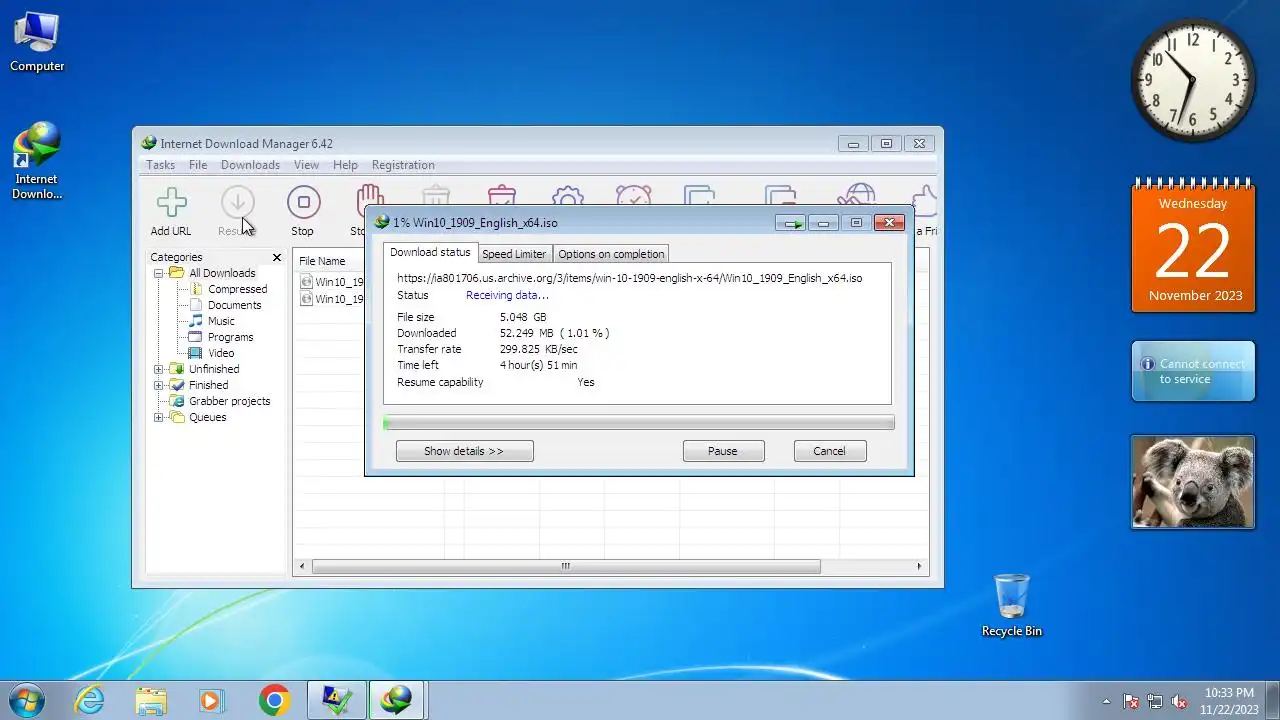Open the Registration menu
The width and height of the screenshot is (1280, 720).
(x=403, y=165)
